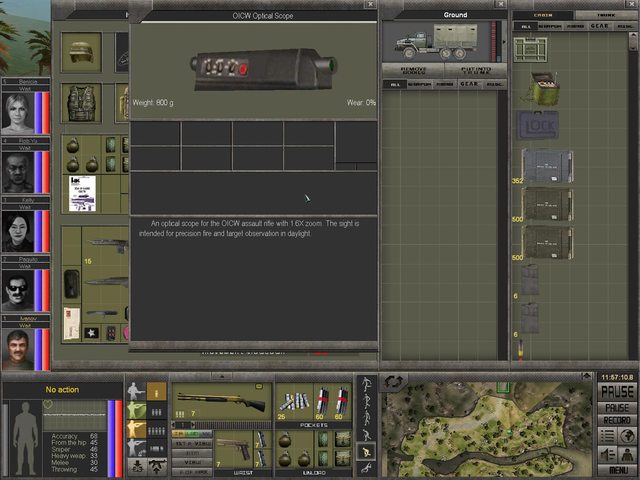The image size is (640, 480).
Task: Collapse the bottom panel using the up arrow tab
Action: coord(222,376)
